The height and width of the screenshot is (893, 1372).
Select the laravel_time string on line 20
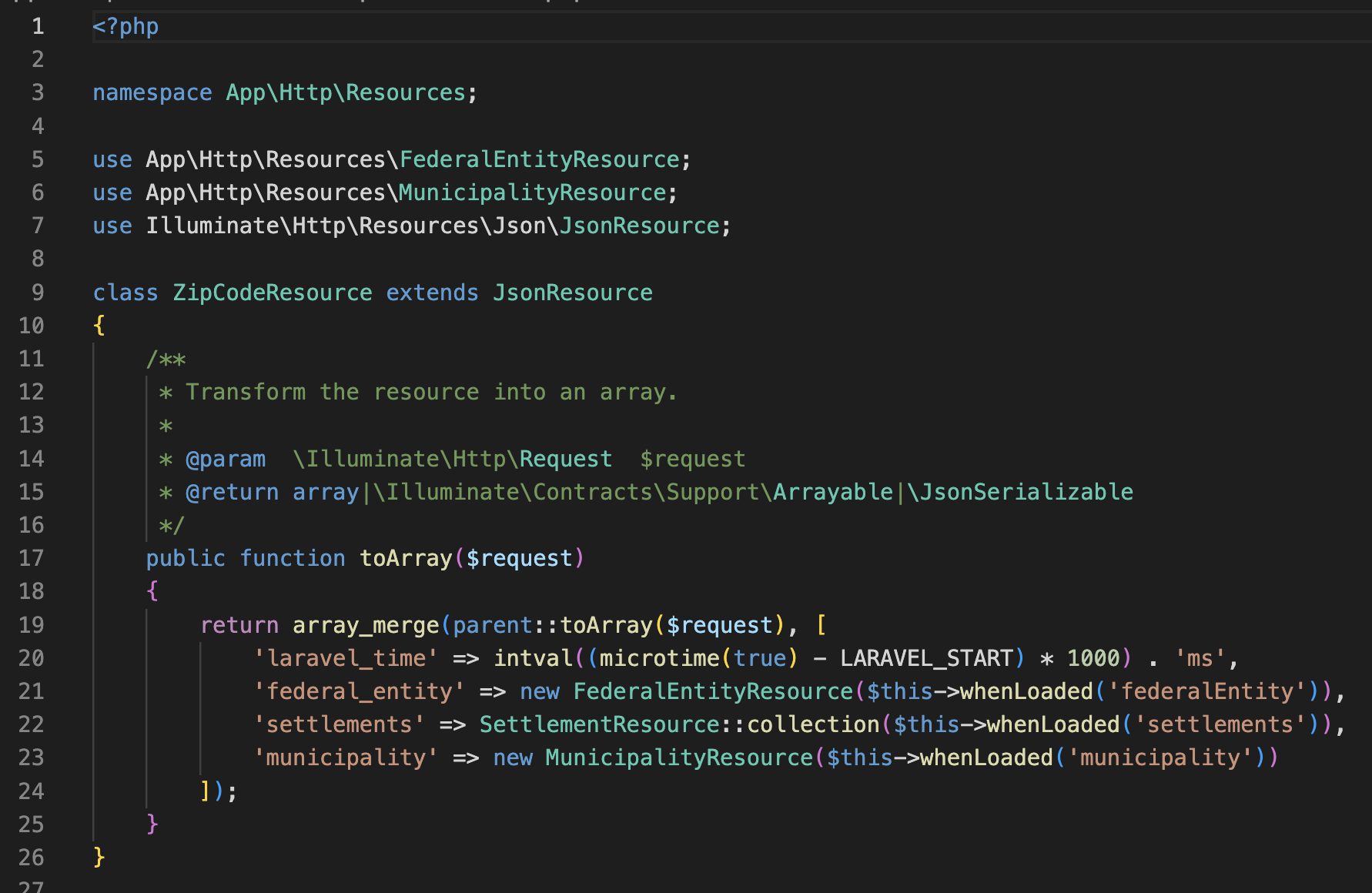click(x=346, y=658)
